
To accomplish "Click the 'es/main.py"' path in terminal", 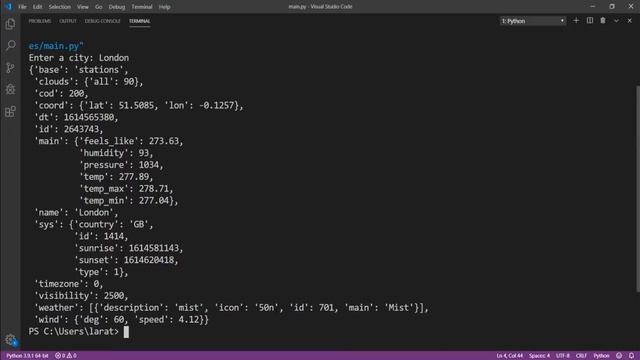I will [56, 46].
